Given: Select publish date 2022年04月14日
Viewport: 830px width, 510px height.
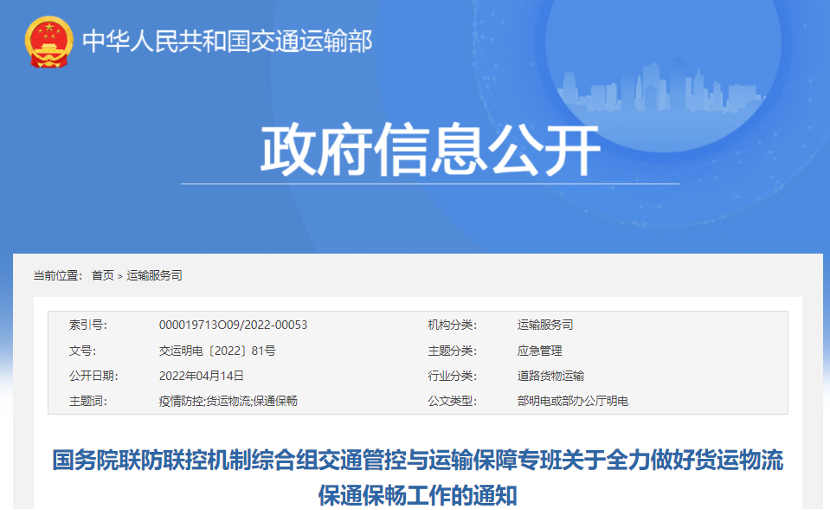Looking at the screenshot, I should pos(201,376).
